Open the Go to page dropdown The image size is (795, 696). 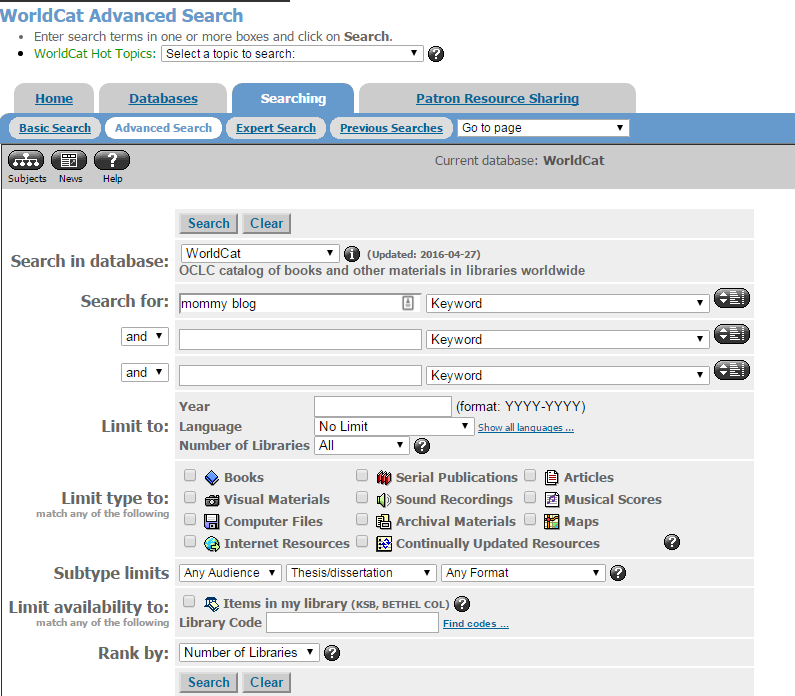tap(543, 128)
